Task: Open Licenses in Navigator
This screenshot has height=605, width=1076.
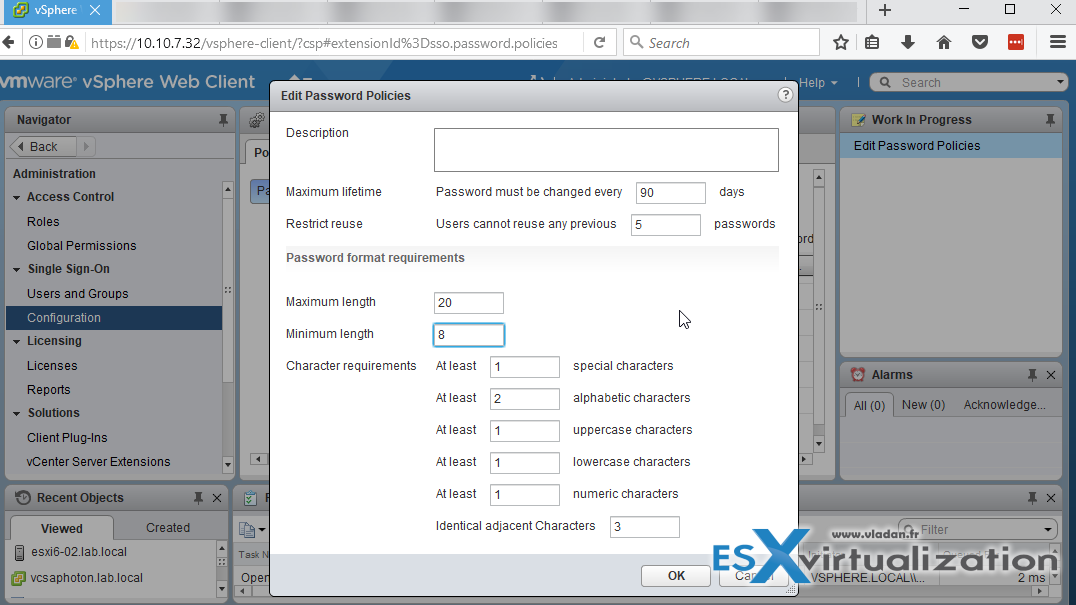Action: pyautogui.click(x=52, y=366)
